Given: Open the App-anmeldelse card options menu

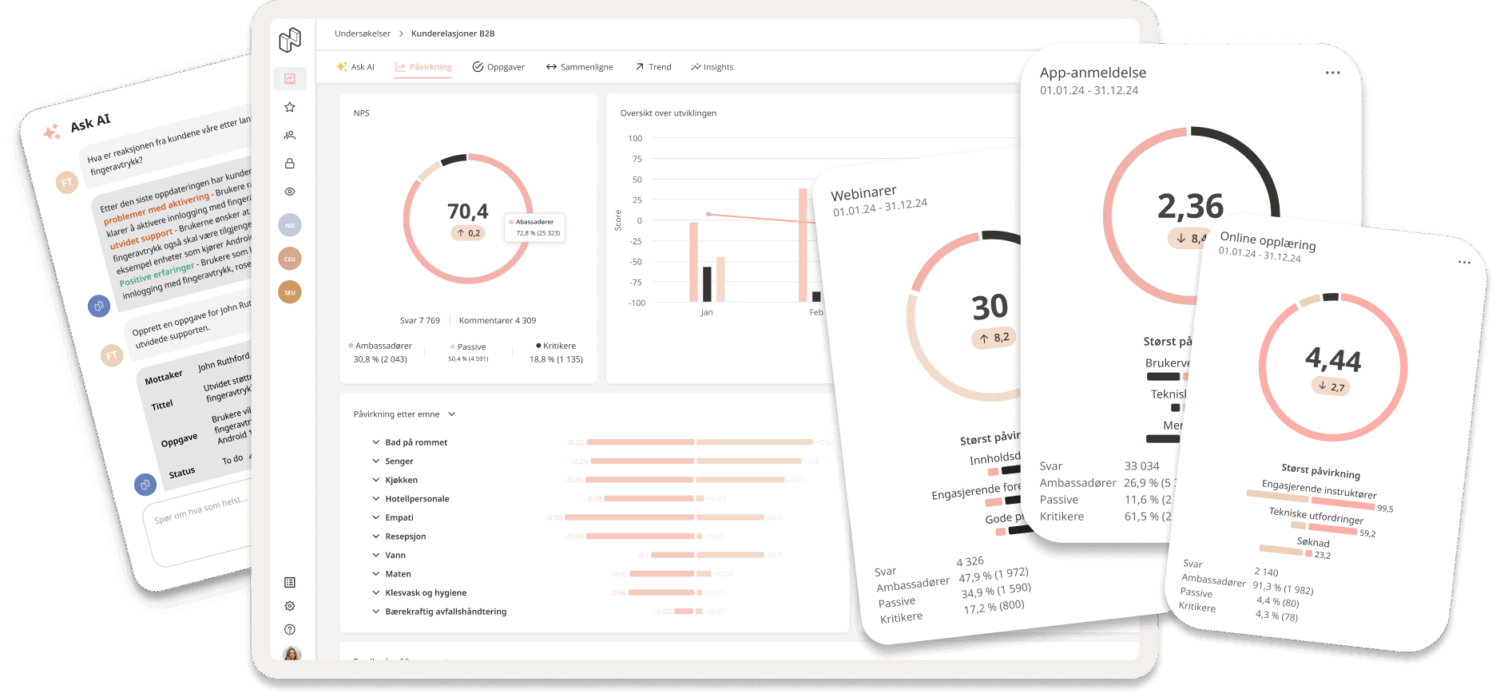Looking at the screenshot, I should pyautogui.click(x=1332, y=73).
